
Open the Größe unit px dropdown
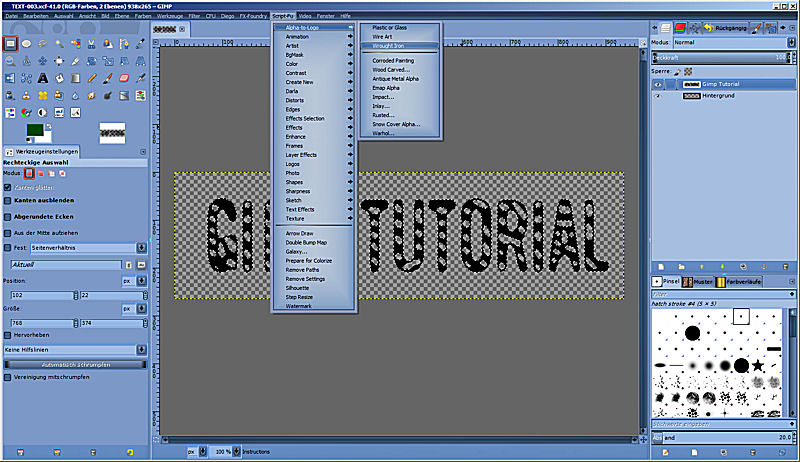click(134, 309)
